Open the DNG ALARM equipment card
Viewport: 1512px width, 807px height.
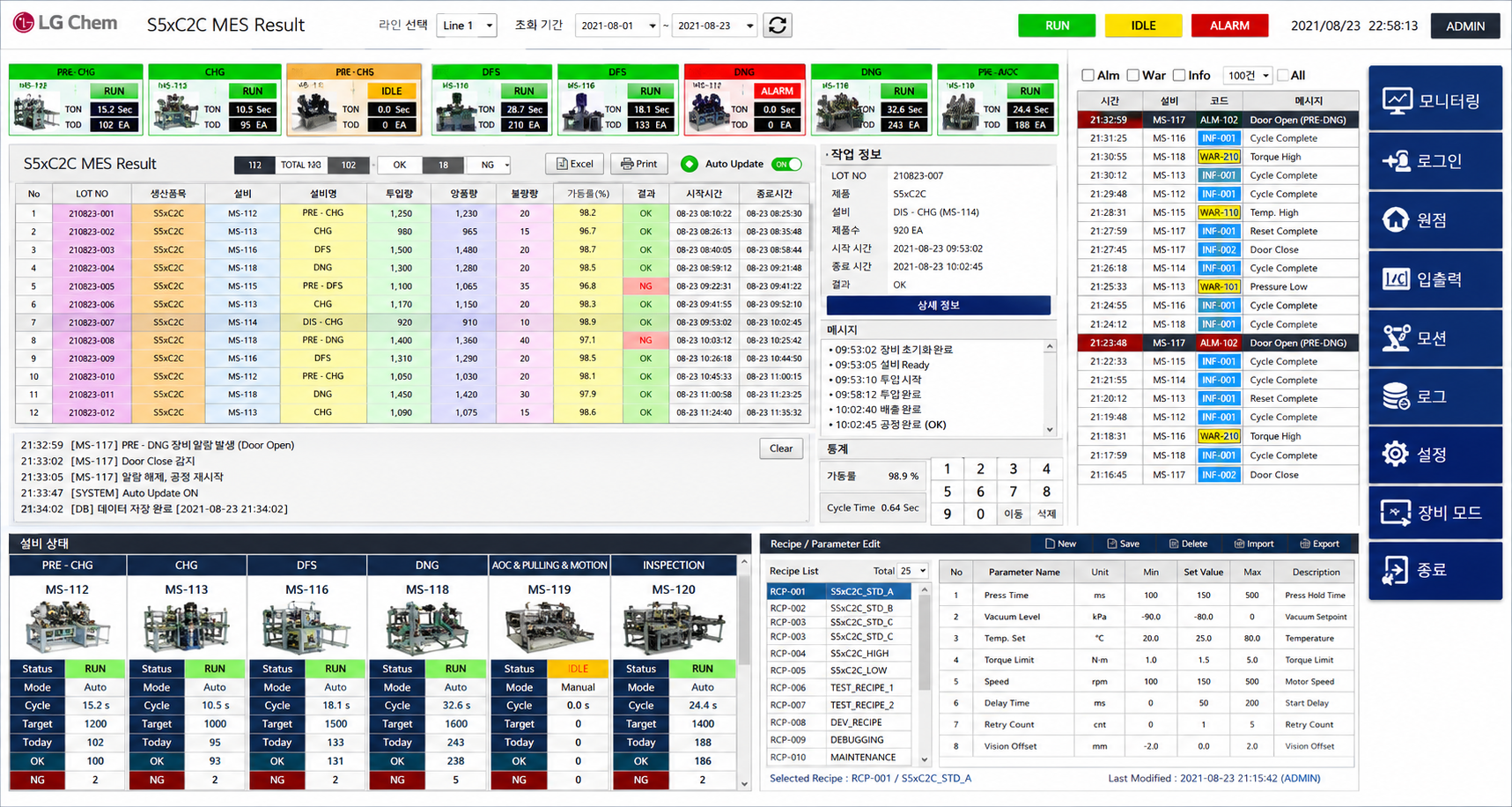(x=744, y=100)
